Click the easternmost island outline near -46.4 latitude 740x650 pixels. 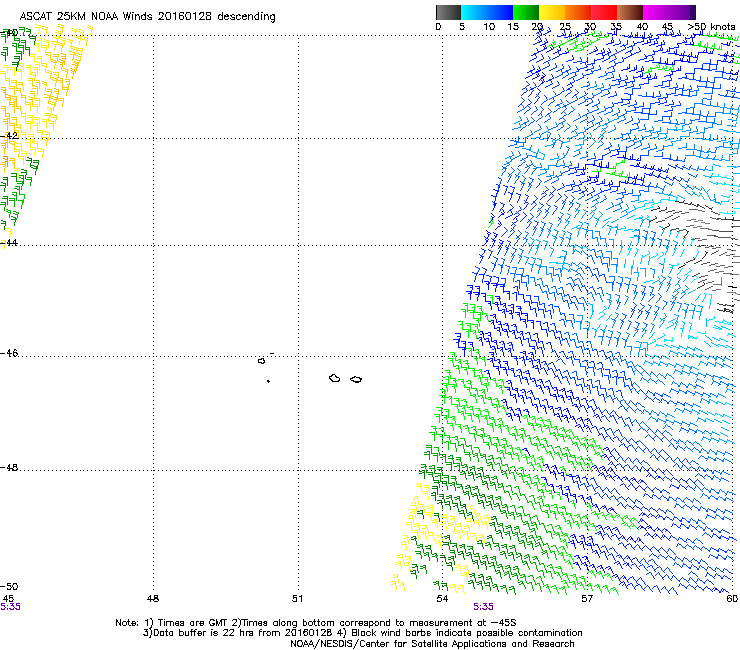pyautogui.click(x=356, y=379)
